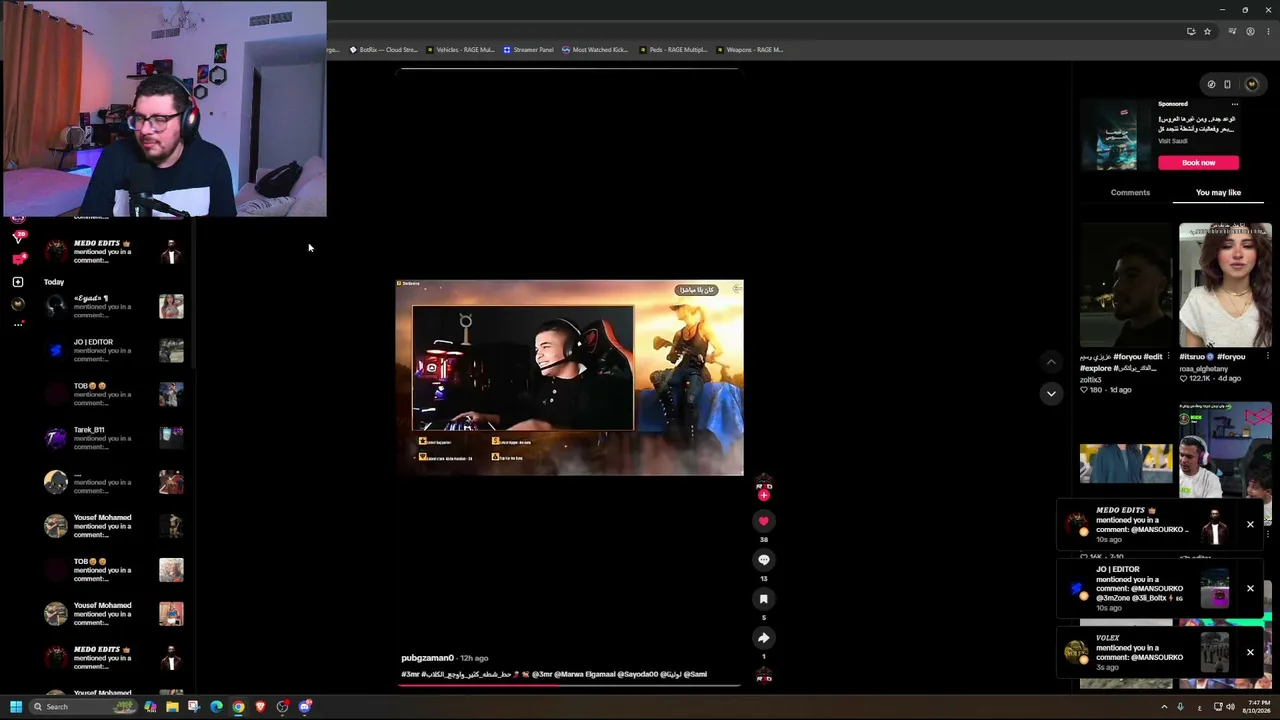Open the Activity inbox sidebar icon

point(17,259)
